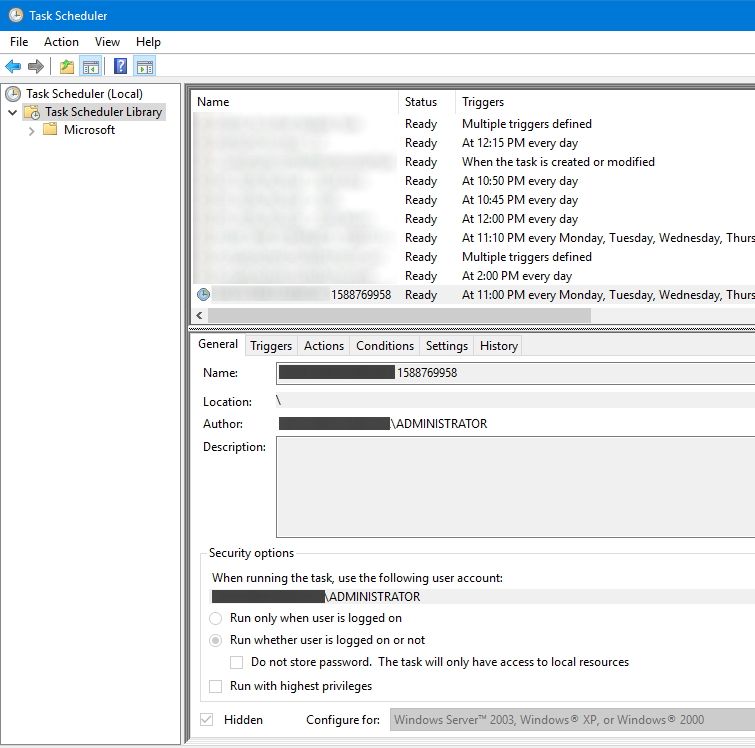This screenshot has height=748, width=755.
Task: Select the task running at 12:00 PM every day
Action: (474, 219)
